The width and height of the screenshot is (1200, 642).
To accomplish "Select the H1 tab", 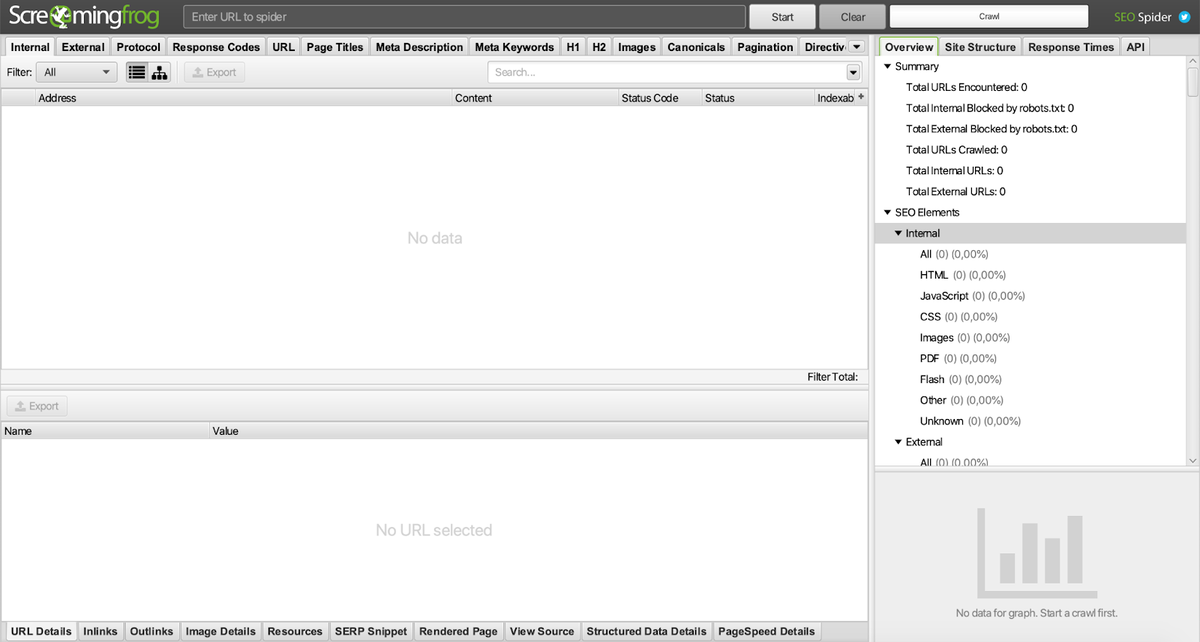I will pos(573,47).
